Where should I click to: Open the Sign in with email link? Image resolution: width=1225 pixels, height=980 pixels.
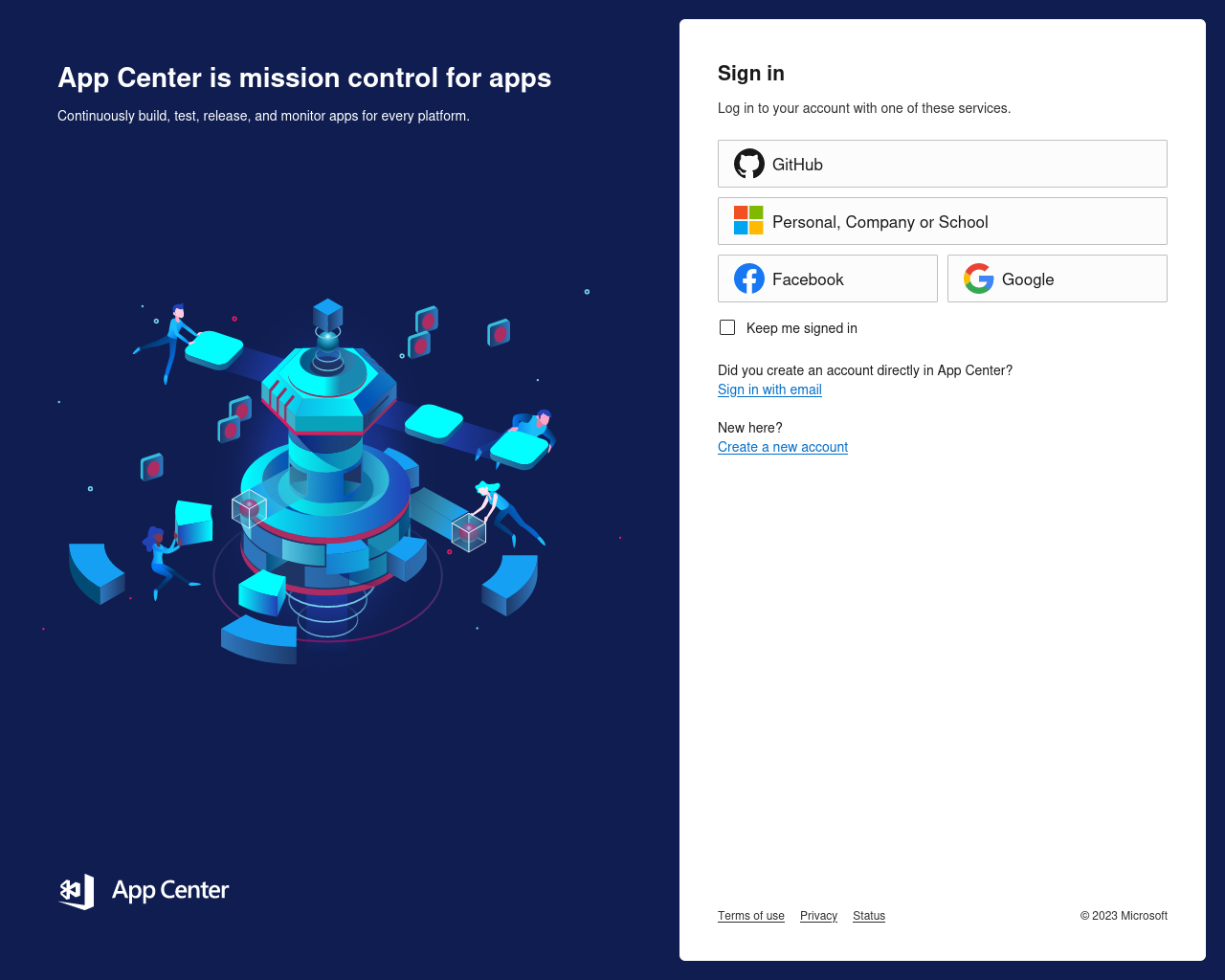769,390
